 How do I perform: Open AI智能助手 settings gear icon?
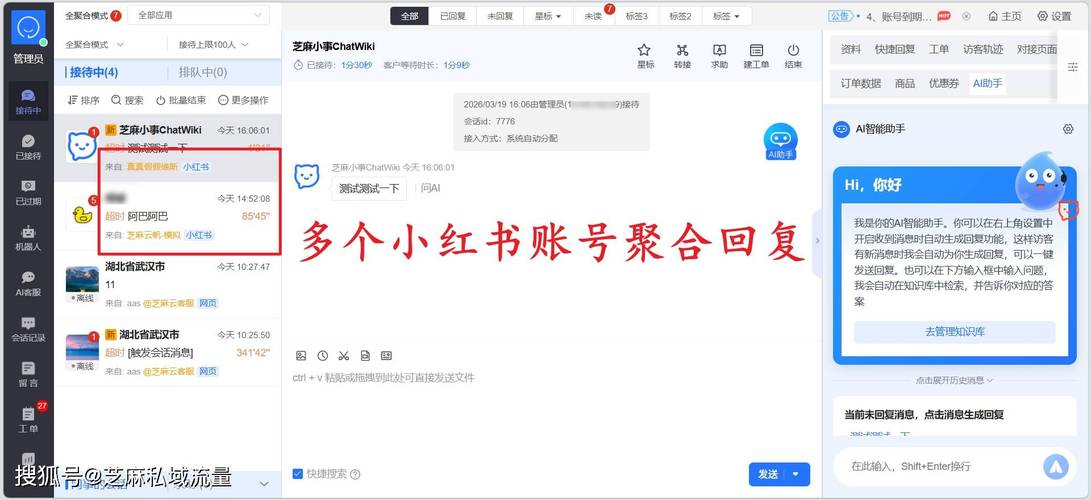click(1068, 129)
